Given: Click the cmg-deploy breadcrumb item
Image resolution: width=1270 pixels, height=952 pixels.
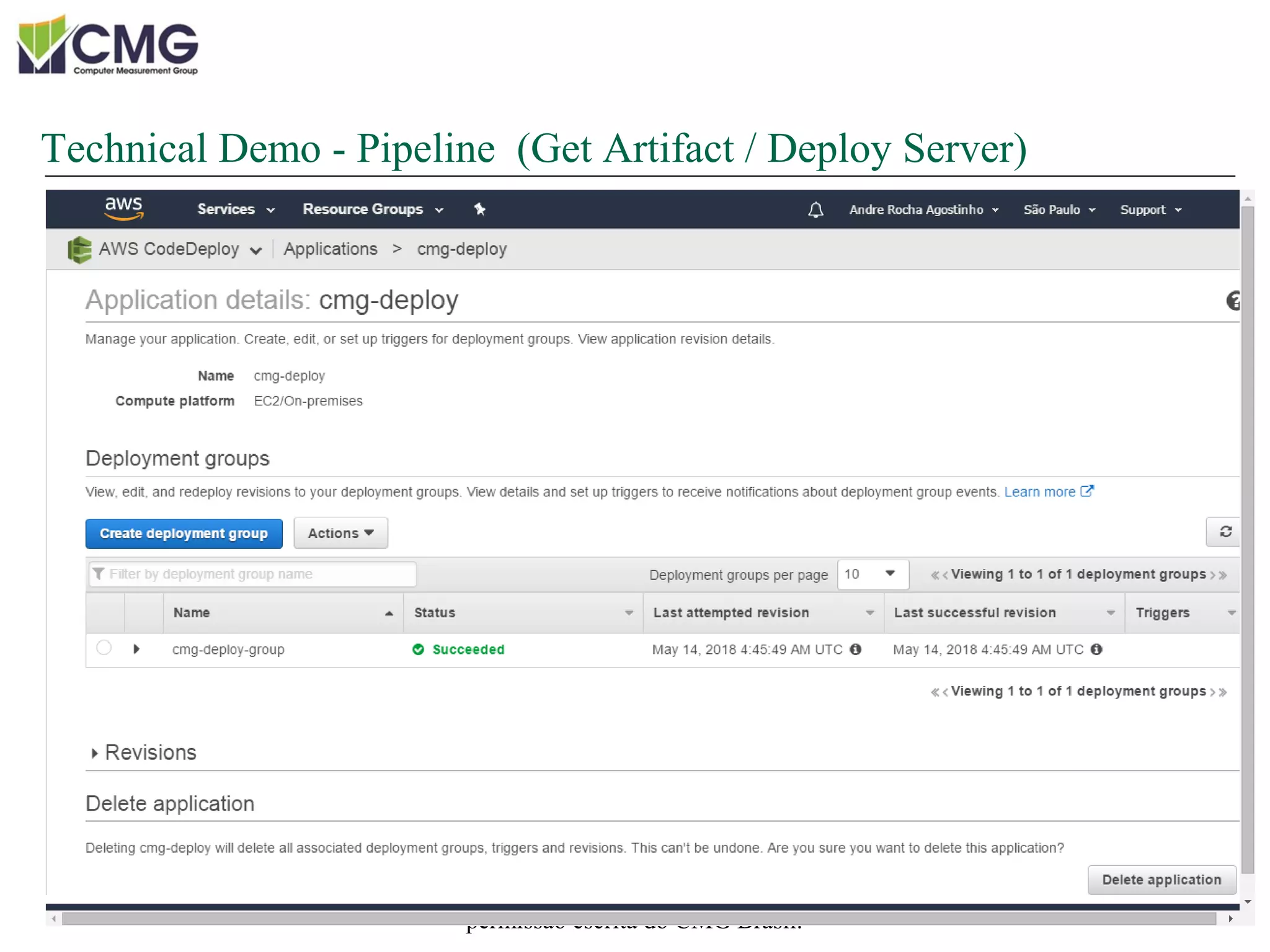Looking at the screenshot, I should click(461, 249).
